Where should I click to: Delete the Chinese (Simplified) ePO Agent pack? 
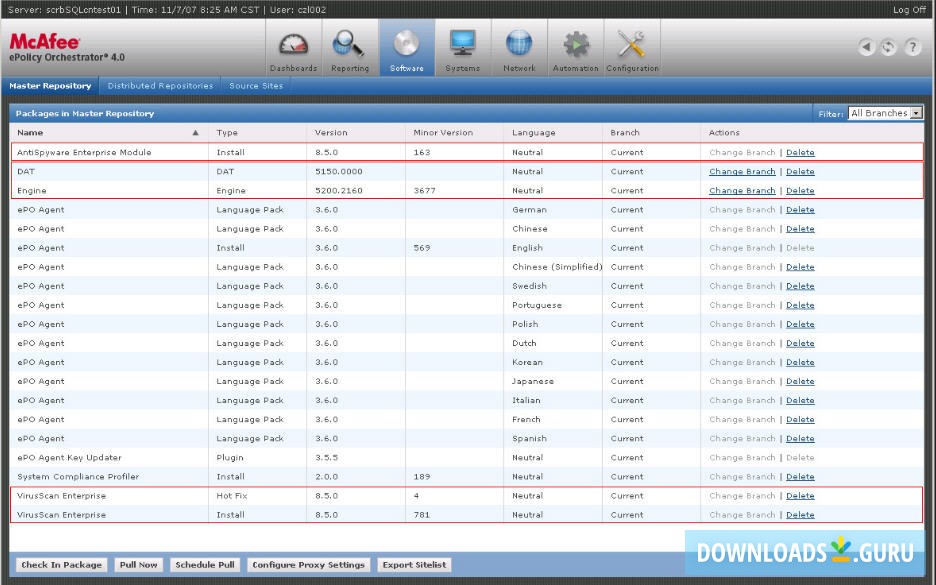pyautogui.click(x=800, y=267)
